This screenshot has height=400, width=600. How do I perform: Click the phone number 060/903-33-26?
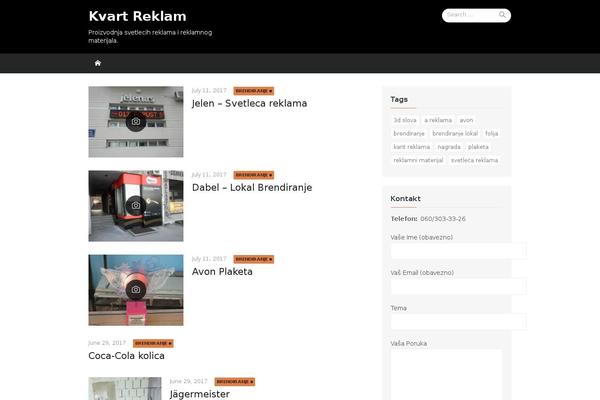tap(443, 219)
